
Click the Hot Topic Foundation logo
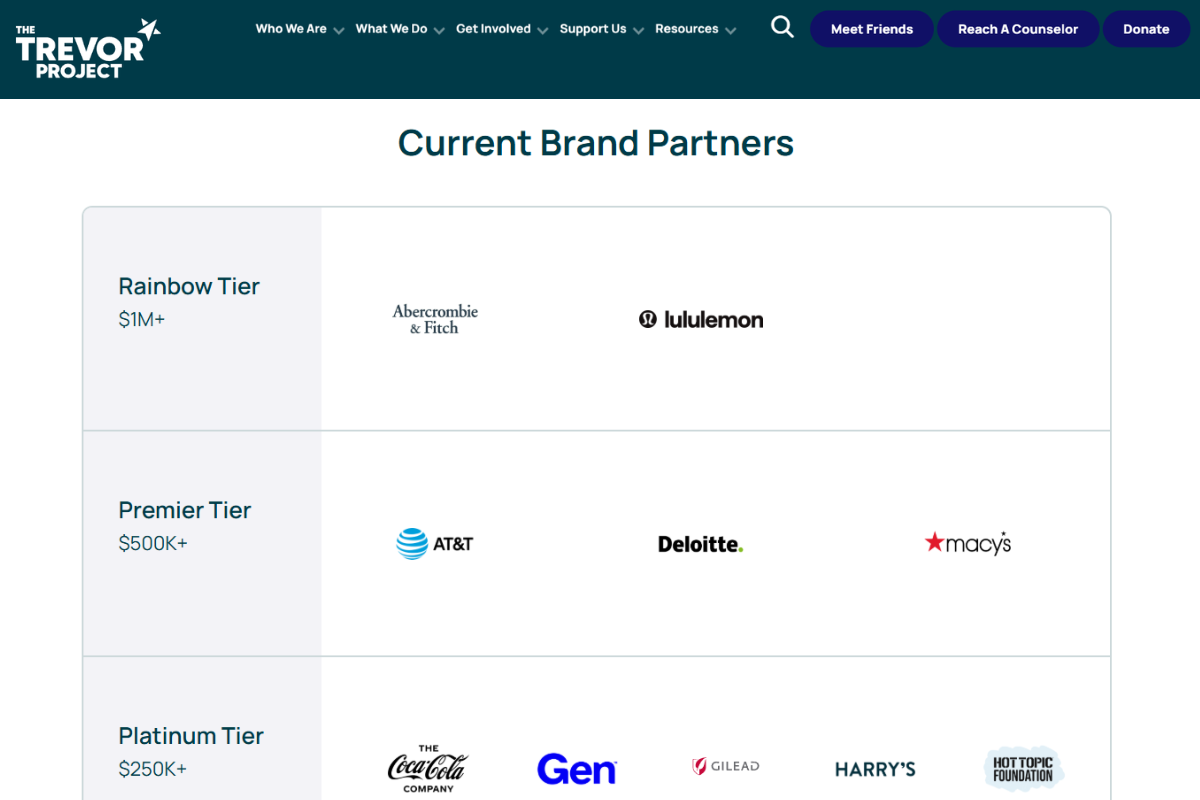(1023, 768)
